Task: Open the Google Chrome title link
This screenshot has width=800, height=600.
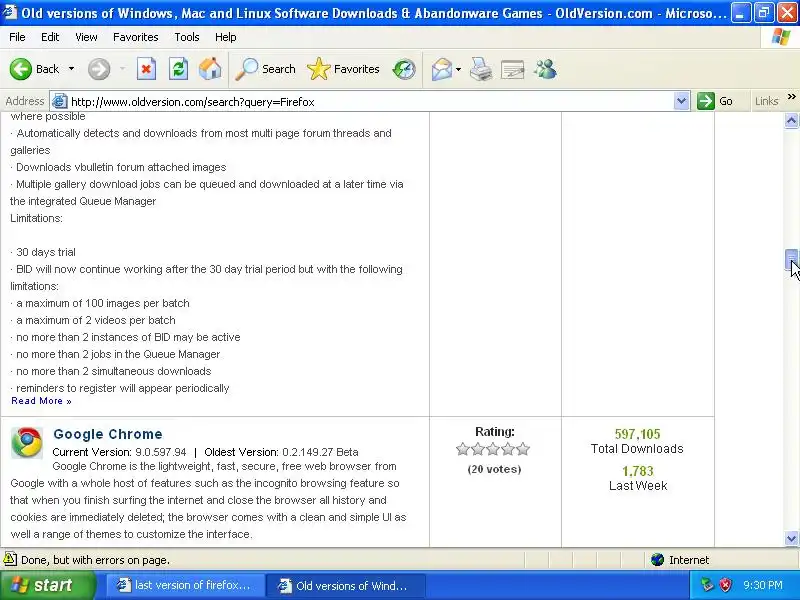Action: [108, 434]
